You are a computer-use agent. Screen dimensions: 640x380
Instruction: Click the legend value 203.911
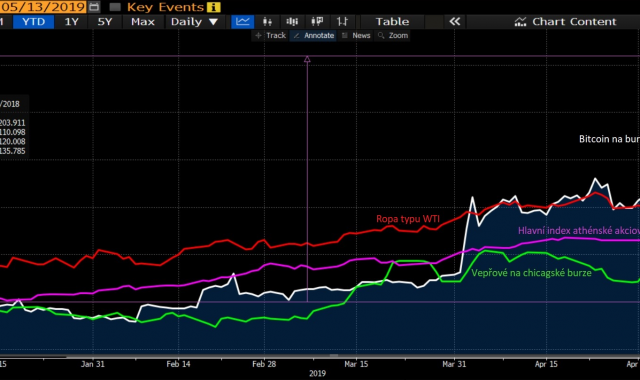[x=13, y=122]
